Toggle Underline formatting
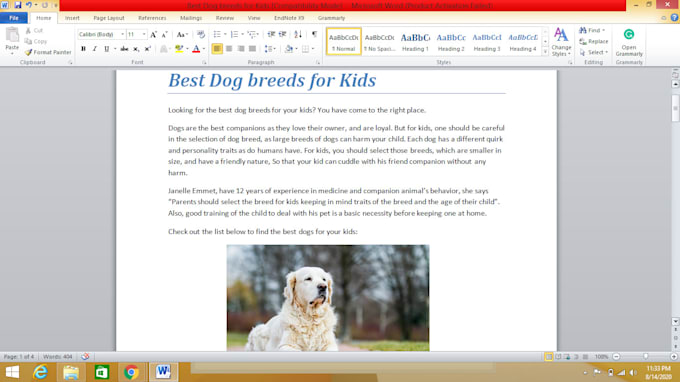 pyautogui.click(x=106, y=49)
